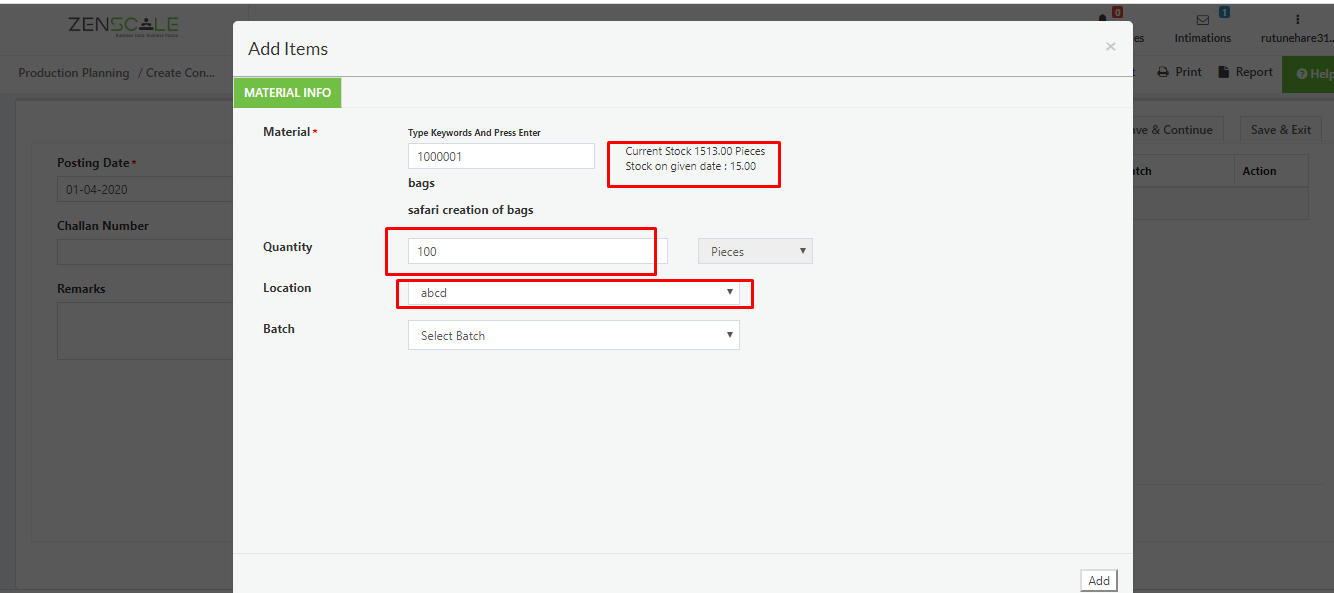
Task: Open the Location dropdown showing abcd
Action: coord(573,293)
